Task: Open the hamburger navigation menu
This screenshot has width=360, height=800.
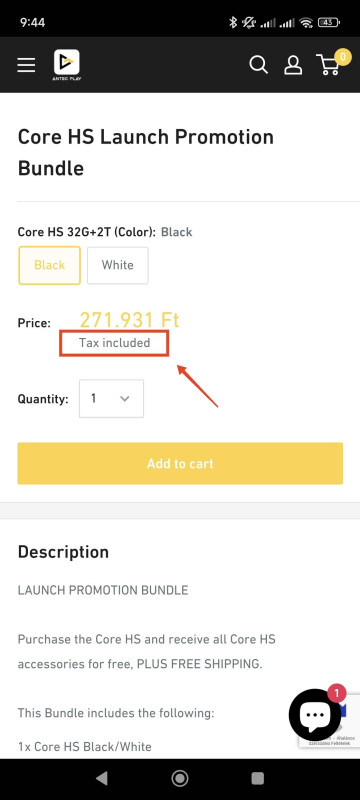Action: [26, 65]
